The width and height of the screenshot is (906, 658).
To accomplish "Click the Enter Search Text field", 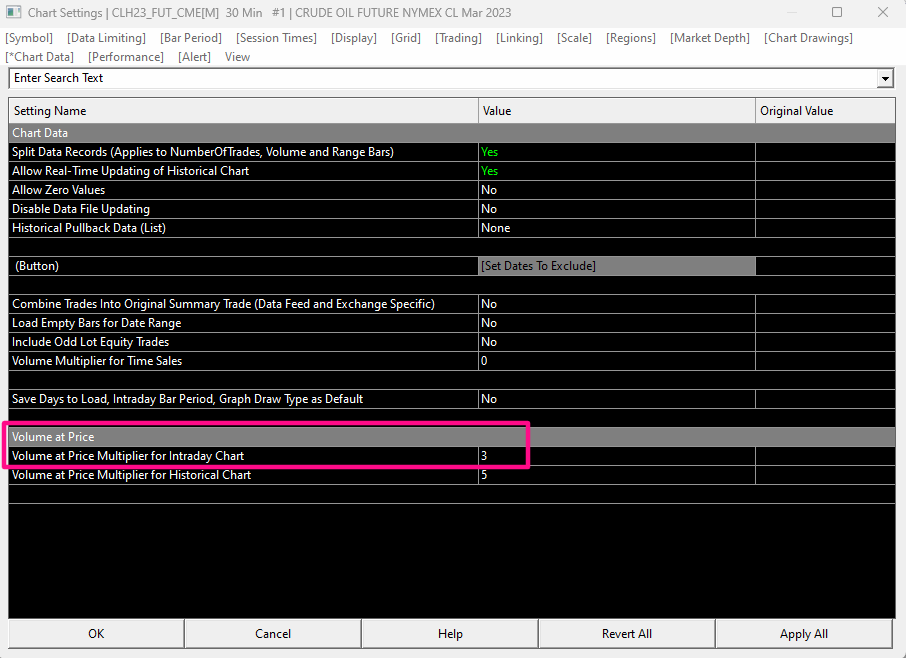I will pyautogui.click(x=443, y=78).
